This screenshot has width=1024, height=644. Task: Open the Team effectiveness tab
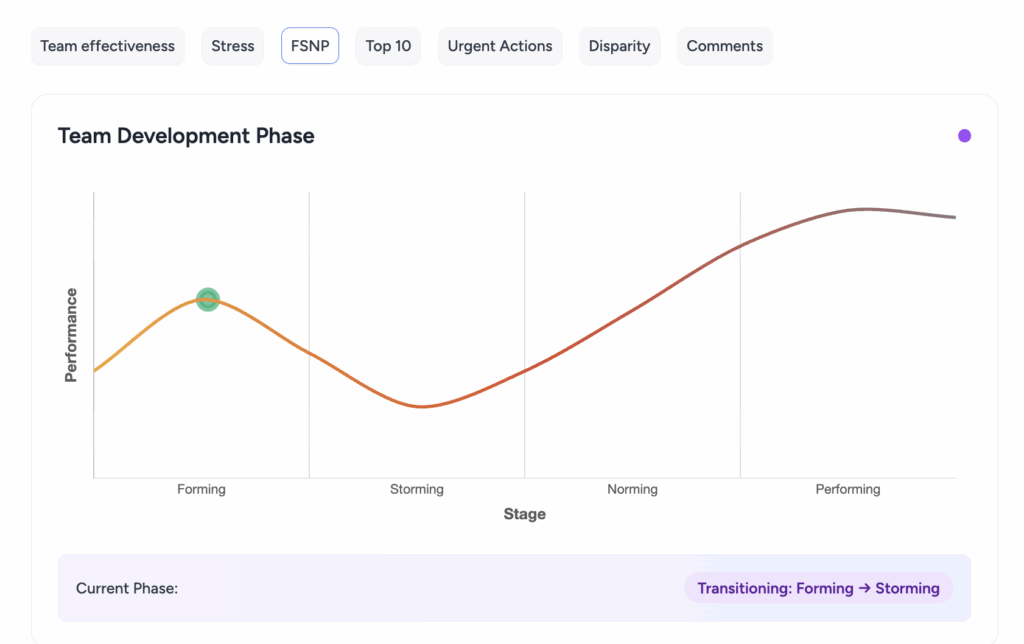click(108, 46)
